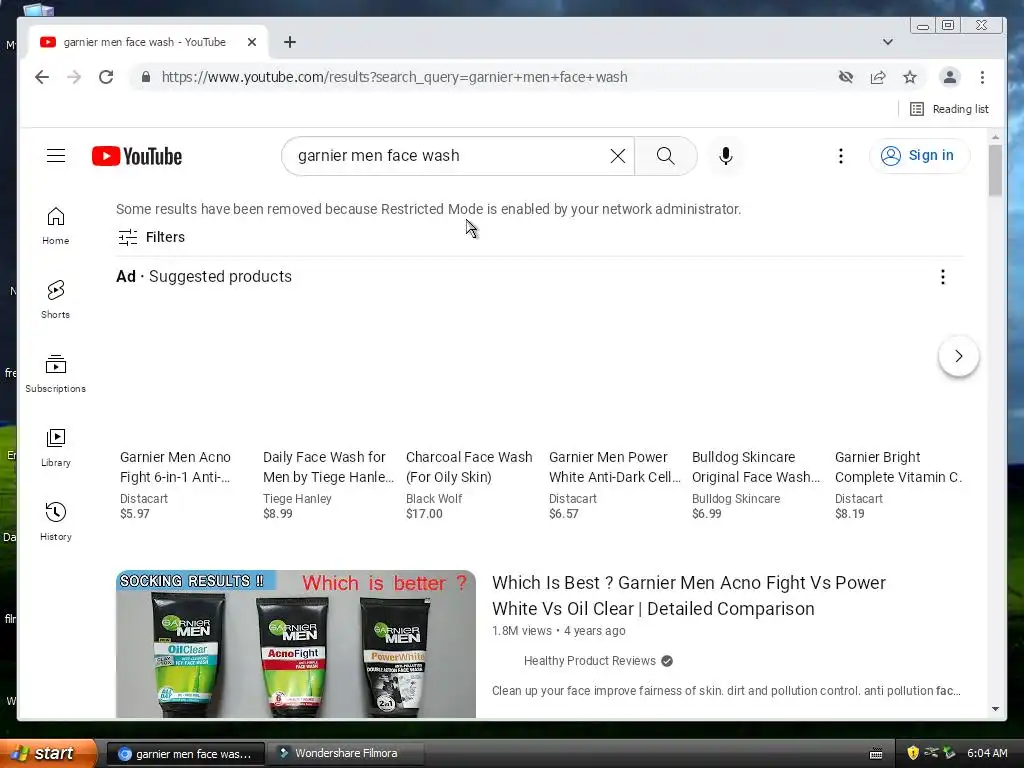The image size is (1024, 768).
Task: Submit search with magnifying glass button
Action: click(665, 155)
